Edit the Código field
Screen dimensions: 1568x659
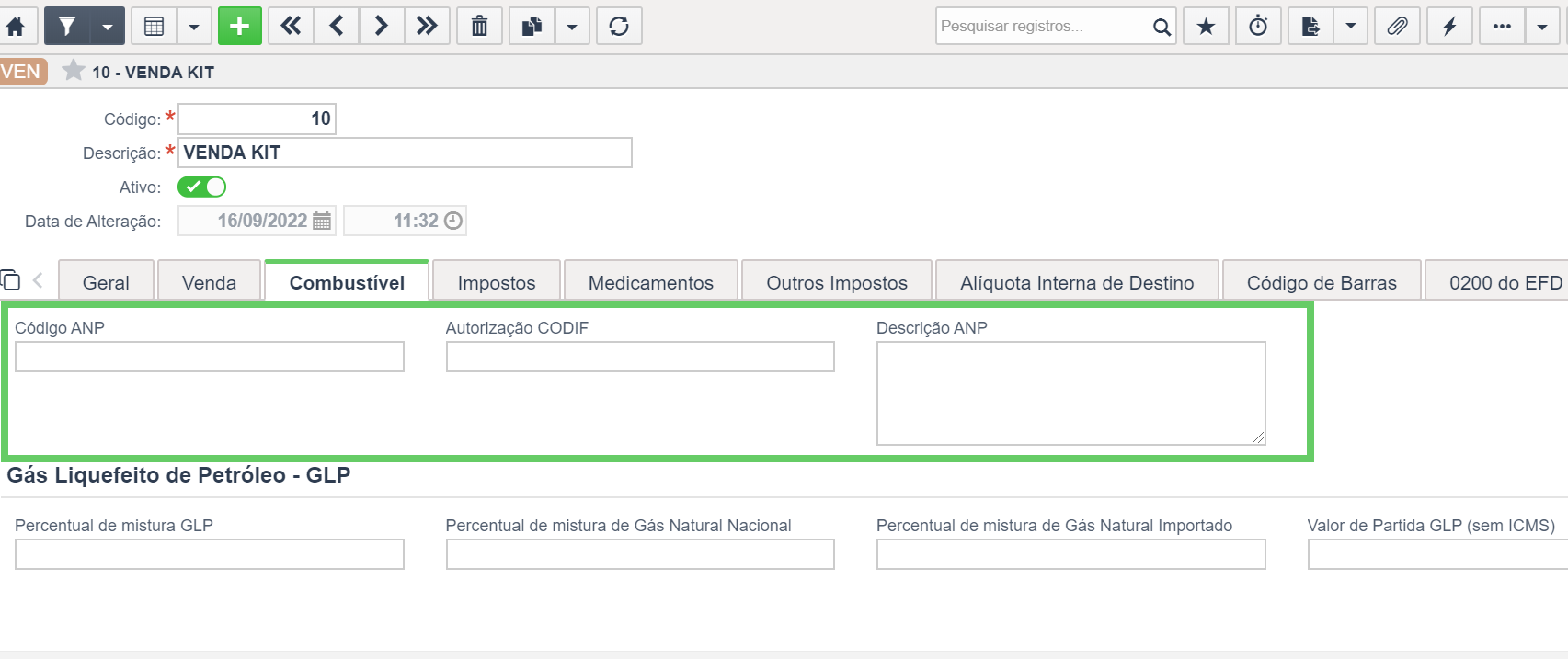257,119
